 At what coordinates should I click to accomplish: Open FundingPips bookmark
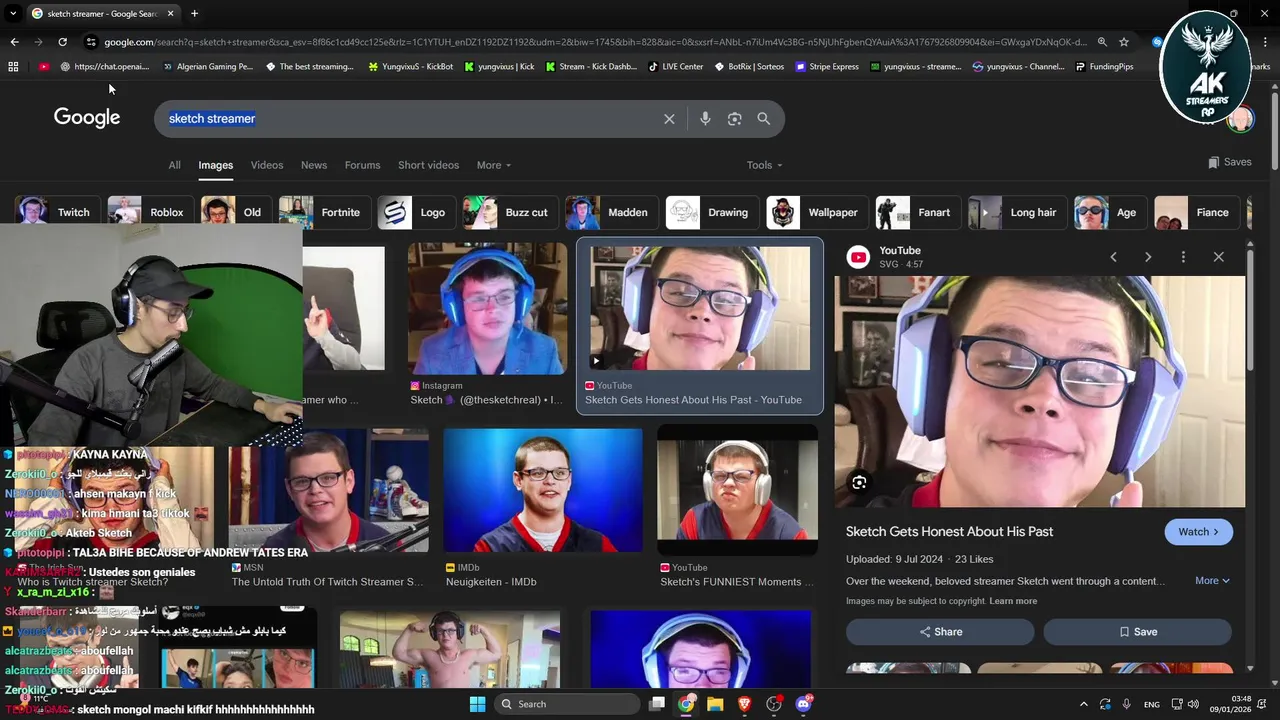tap(1104, 67)
